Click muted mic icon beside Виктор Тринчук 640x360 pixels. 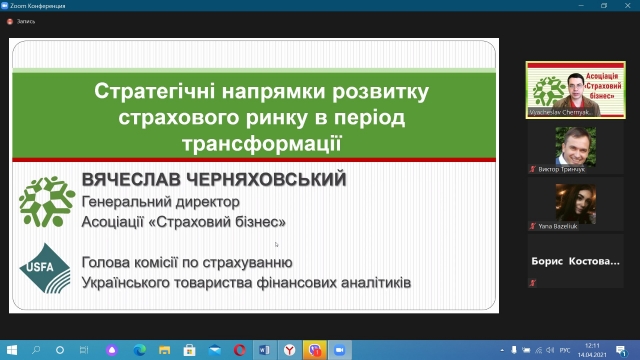pos(532,169)
